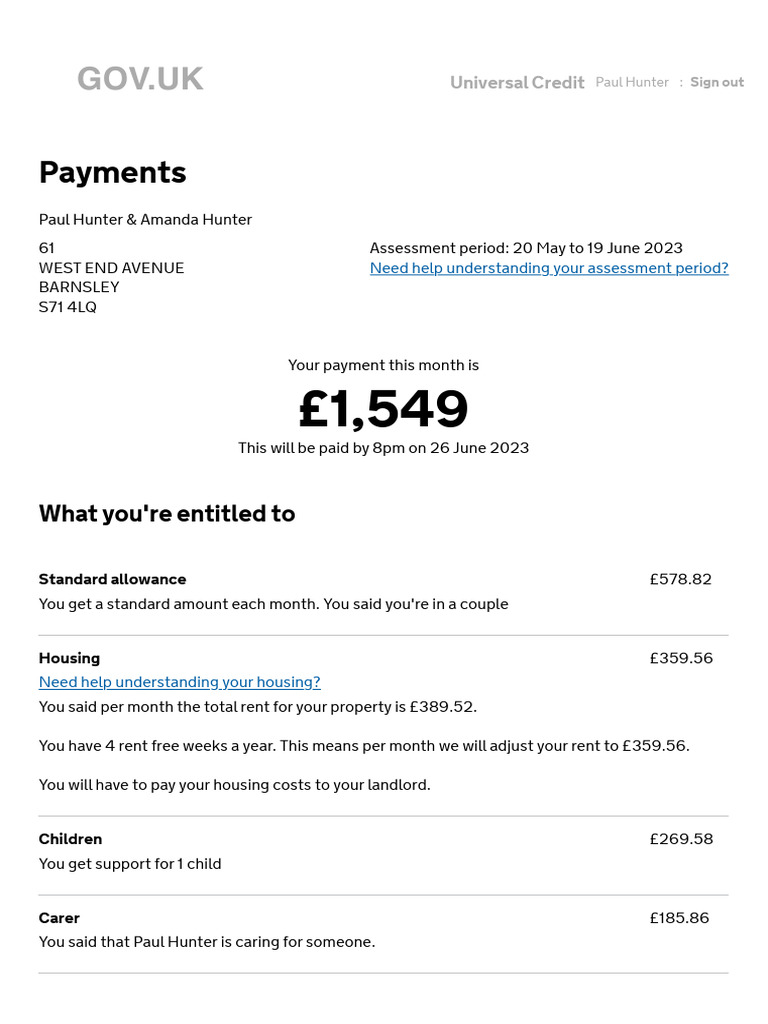Click the £578.82 standard allowance amount
The image size is (768, 1024).
[x=681, y=579]
